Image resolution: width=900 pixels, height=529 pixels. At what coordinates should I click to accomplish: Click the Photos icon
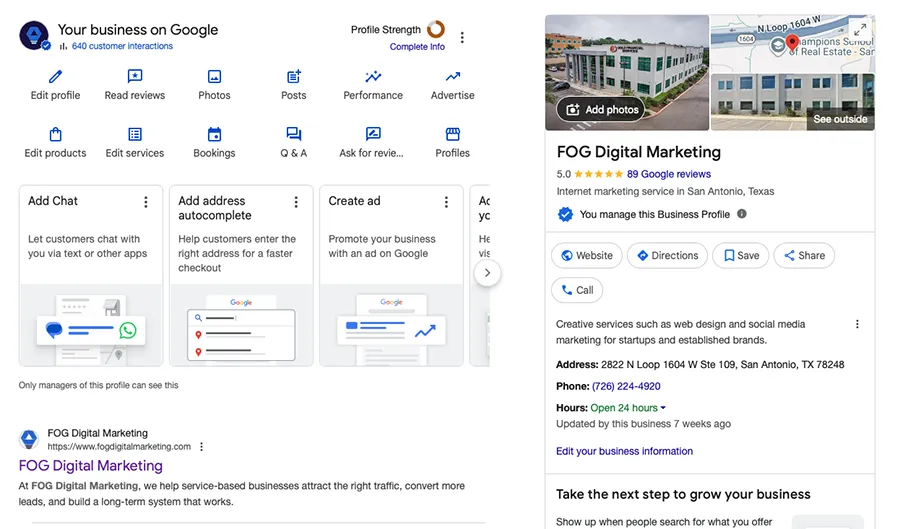(x=214, y=77)
